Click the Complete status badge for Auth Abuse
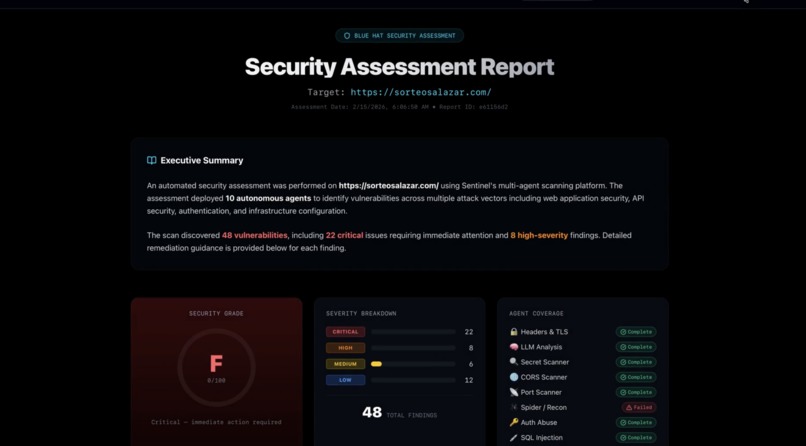 coord(636,422)
